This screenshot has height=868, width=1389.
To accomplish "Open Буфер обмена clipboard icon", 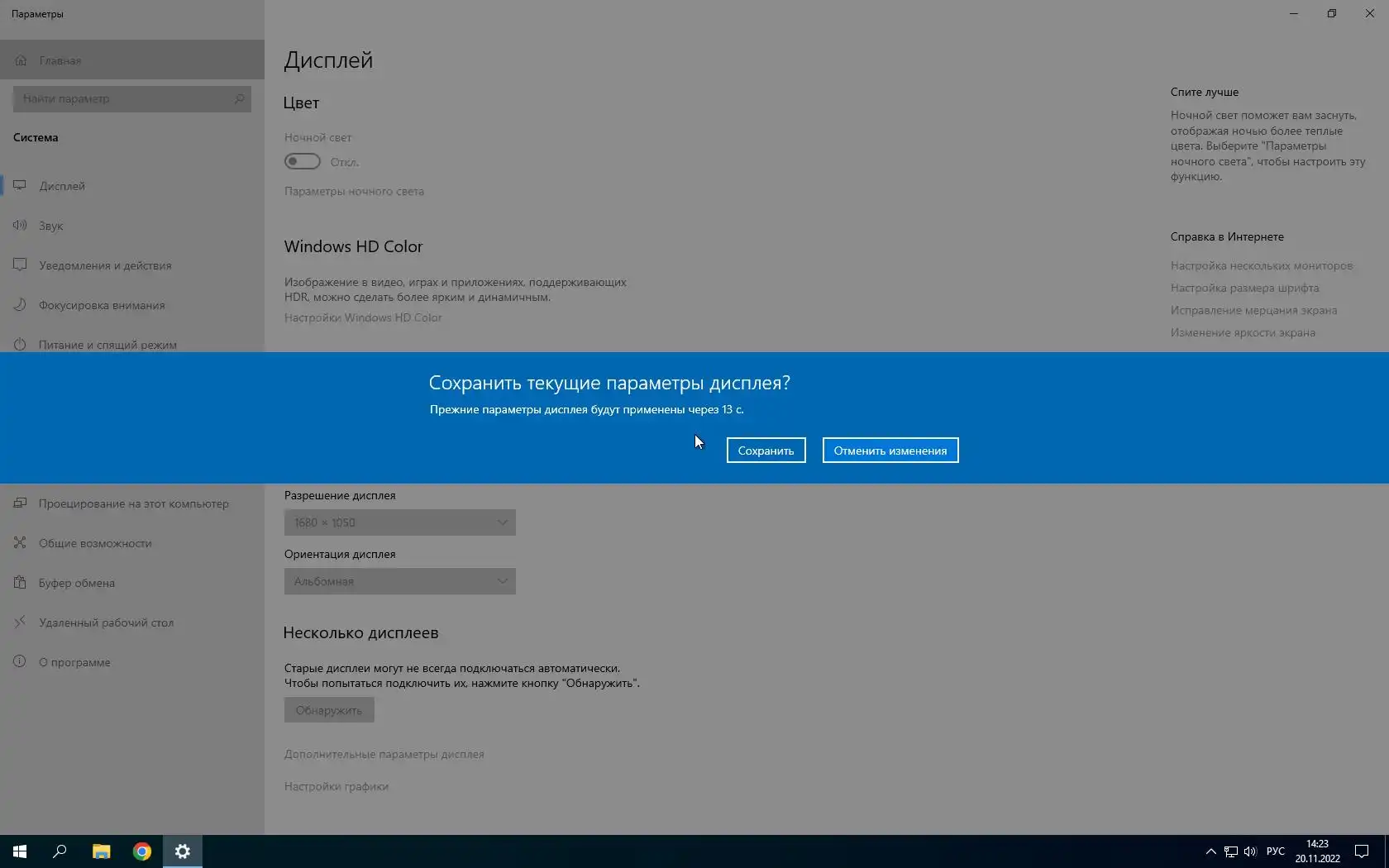I will [21, 582].
